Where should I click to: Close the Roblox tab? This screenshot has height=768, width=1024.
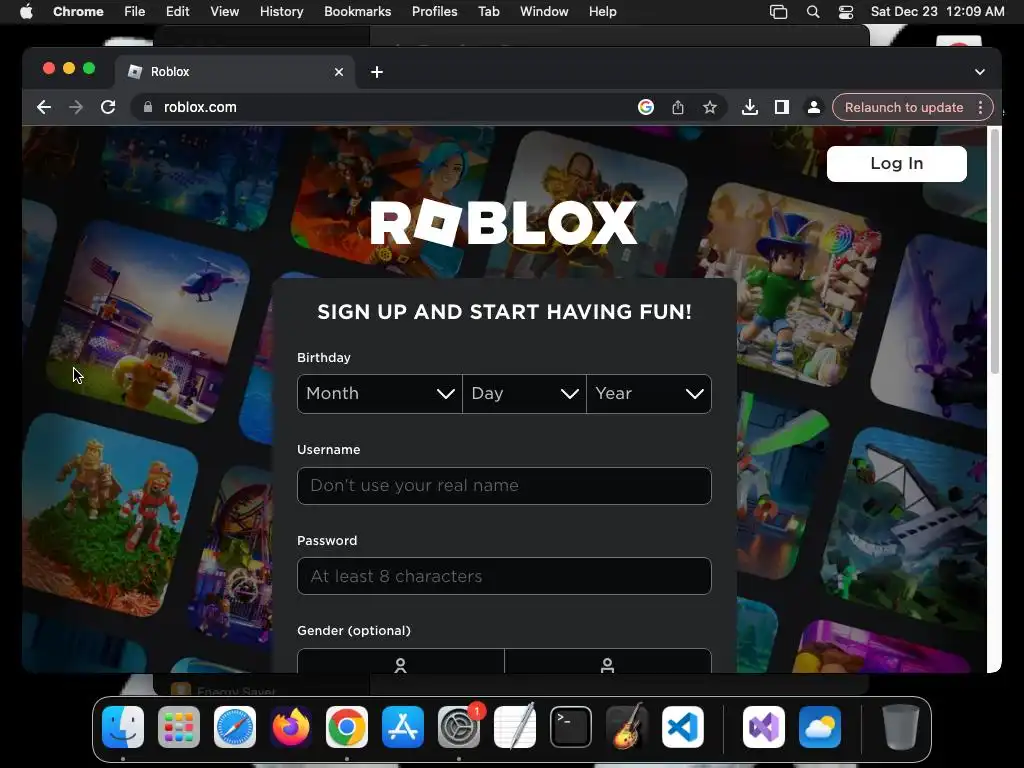tap(339, 72)
